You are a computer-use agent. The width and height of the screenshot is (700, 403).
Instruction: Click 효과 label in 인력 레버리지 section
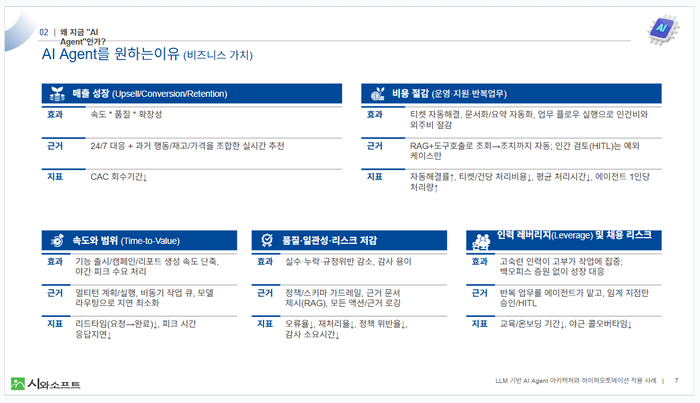[x=479, y=262]
